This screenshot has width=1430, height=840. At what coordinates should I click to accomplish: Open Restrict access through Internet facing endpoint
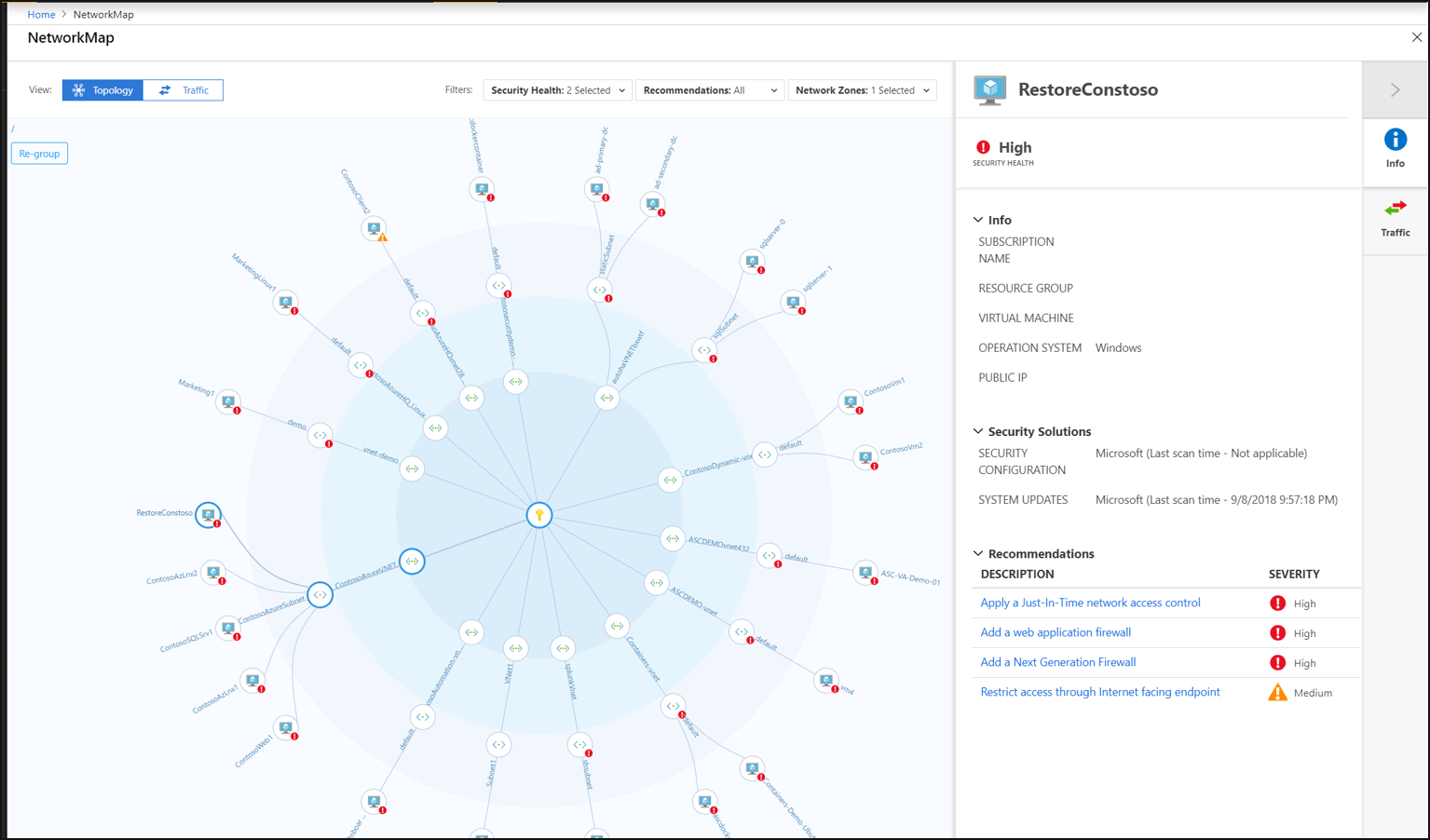click(x=1100, y=692)
